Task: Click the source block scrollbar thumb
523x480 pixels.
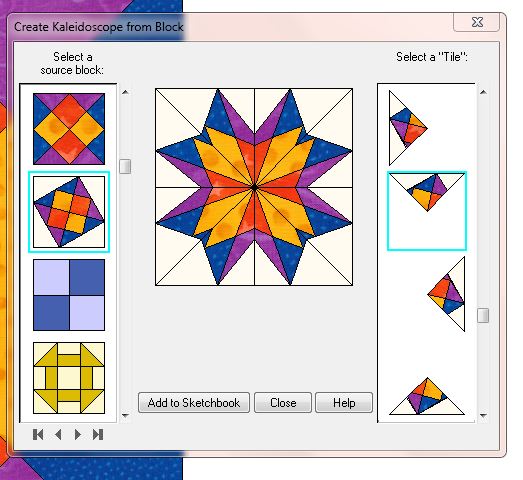Action: click(125, 166)
